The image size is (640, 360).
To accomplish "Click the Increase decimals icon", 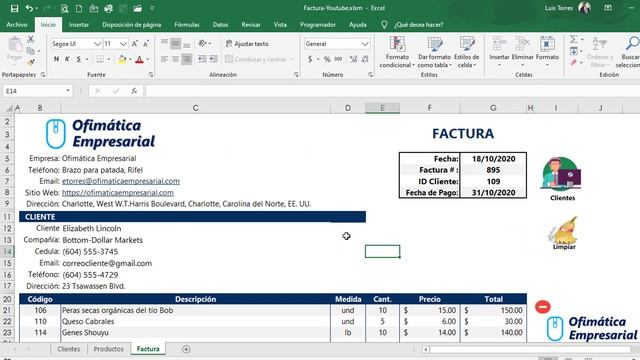I will [353, 59].
